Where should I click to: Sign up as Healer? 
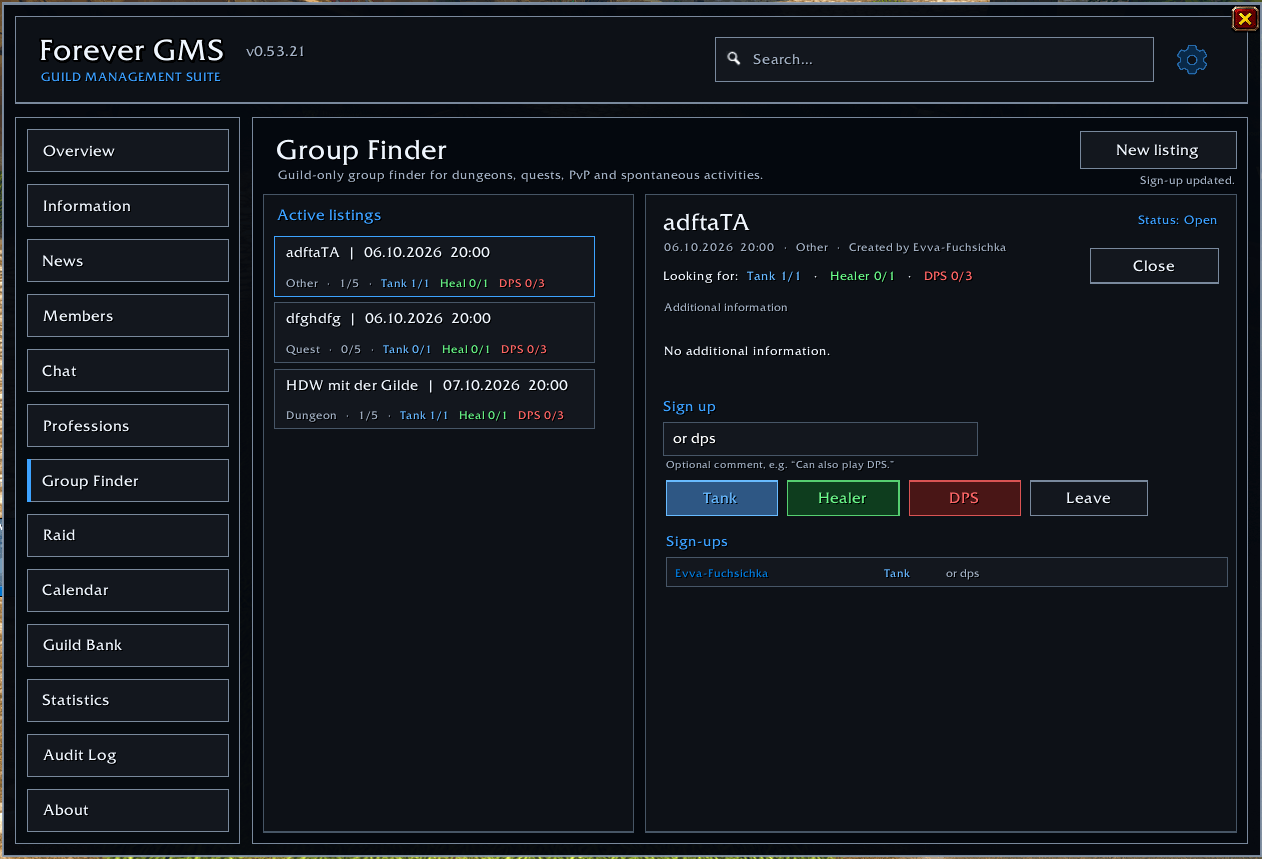tap(843, 498)
